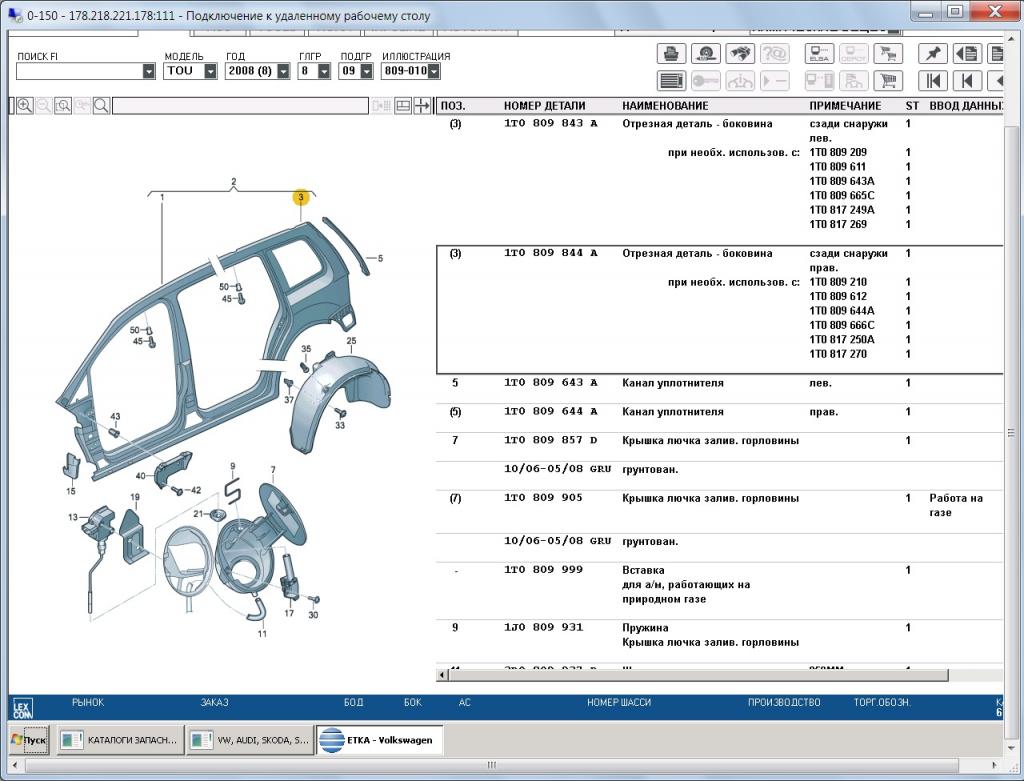Click the greyed-out ?@ help icon

coord(775,54)
